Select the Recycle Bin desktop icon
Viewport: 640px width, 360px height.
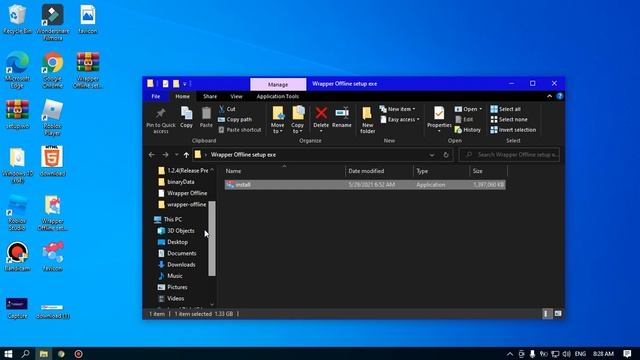[17, 19]
